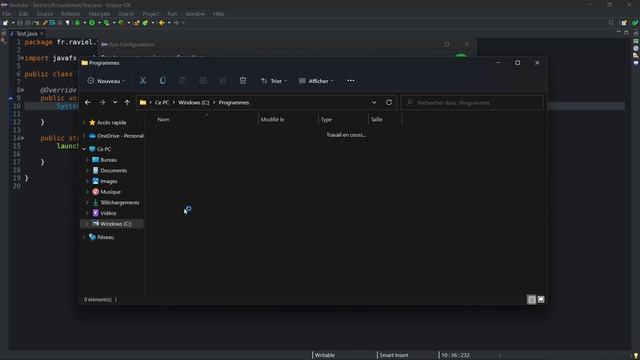The image size is (640, 360).
Task: Select the Test.java editor tab
Action: tap(27, 34)
